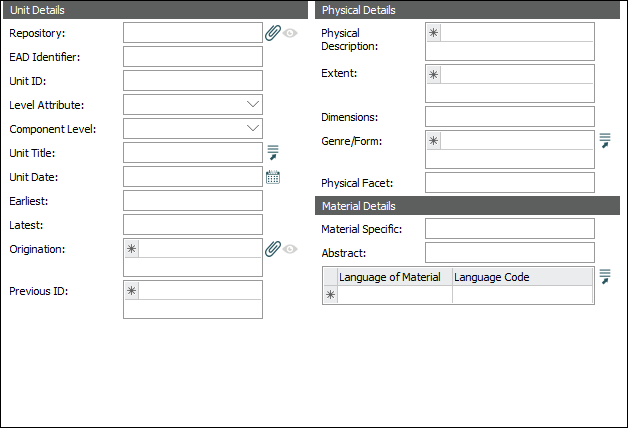
Task: Click the Unit ID text field
Action: pyautogui.click(x=192, y=81)
